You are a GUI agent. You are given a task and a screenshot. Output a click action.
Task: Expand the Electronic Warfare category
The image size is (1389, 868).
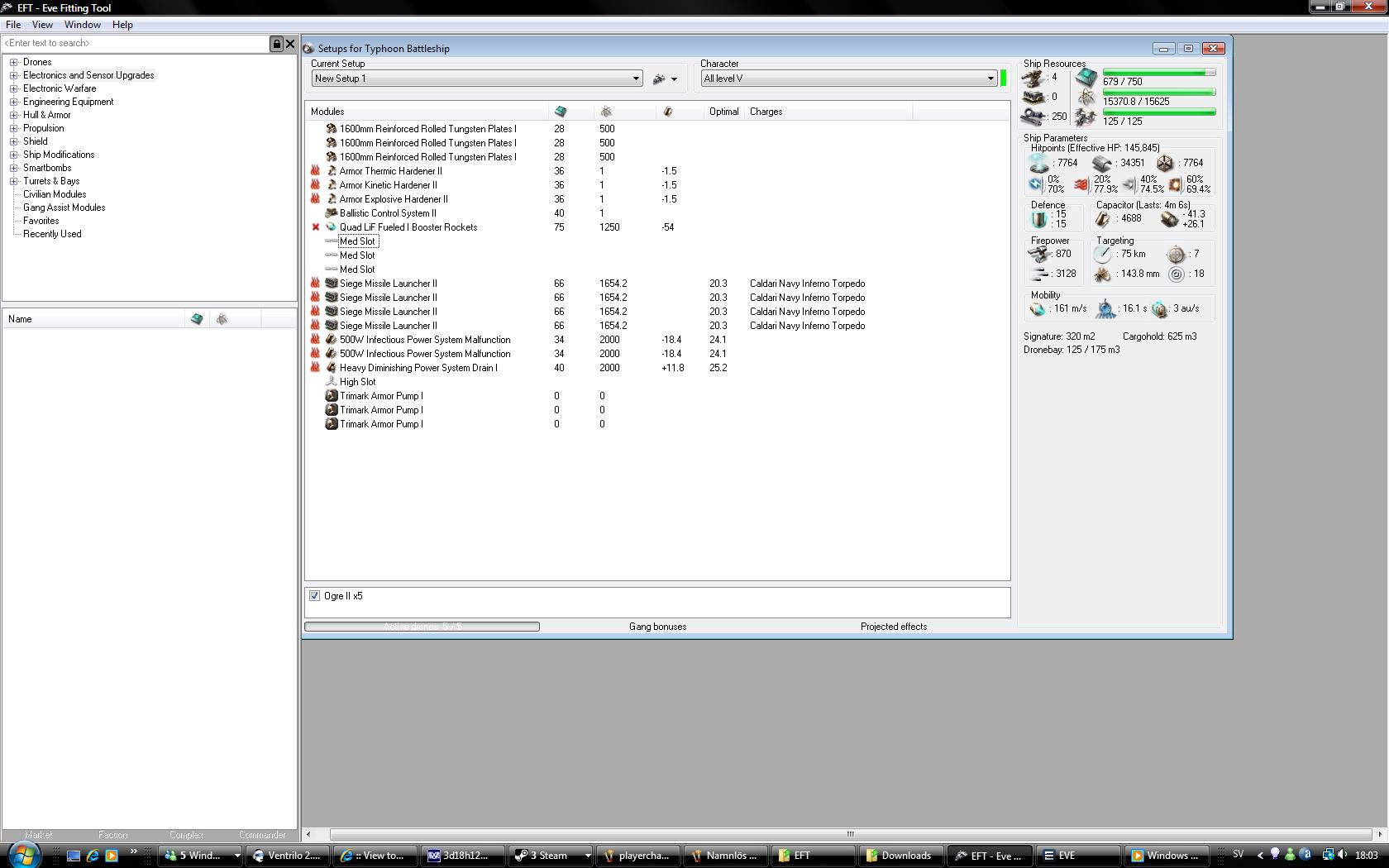pyautogui.click(x=13, y=88)
